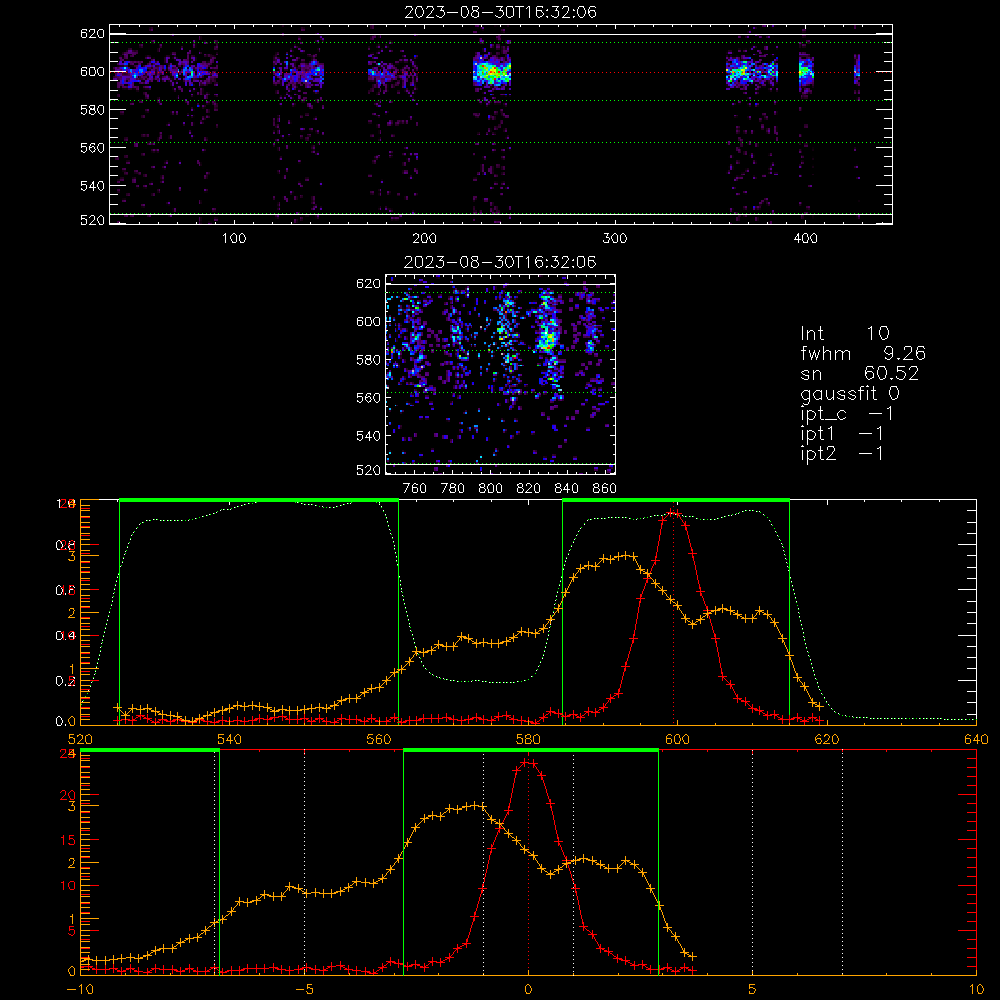Click y-axis label 540 of the middle image
1000x1000 pixels.
pos(369,436)
